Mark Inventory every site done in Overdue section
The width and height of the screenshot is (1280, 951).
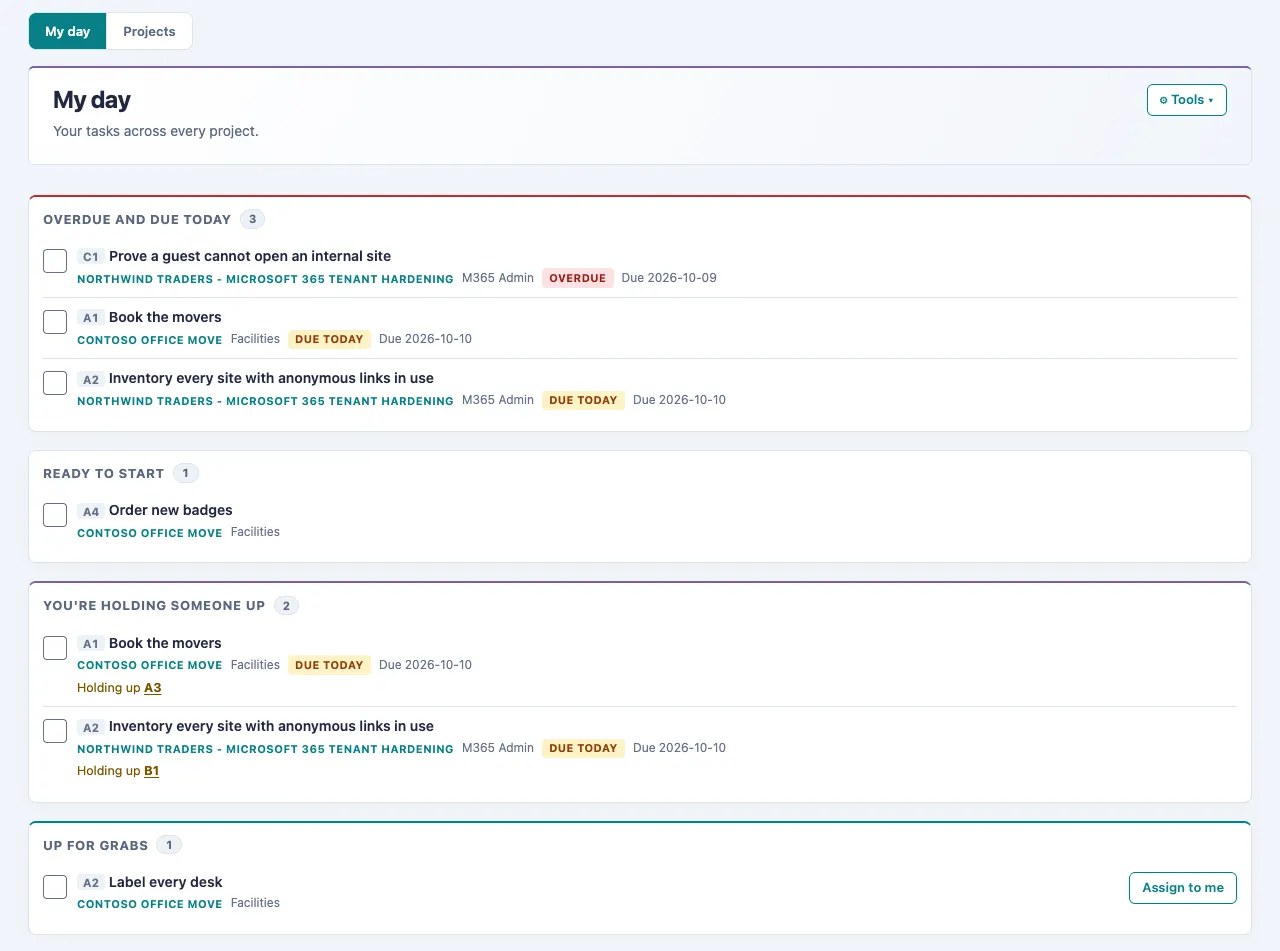(55, 383)
